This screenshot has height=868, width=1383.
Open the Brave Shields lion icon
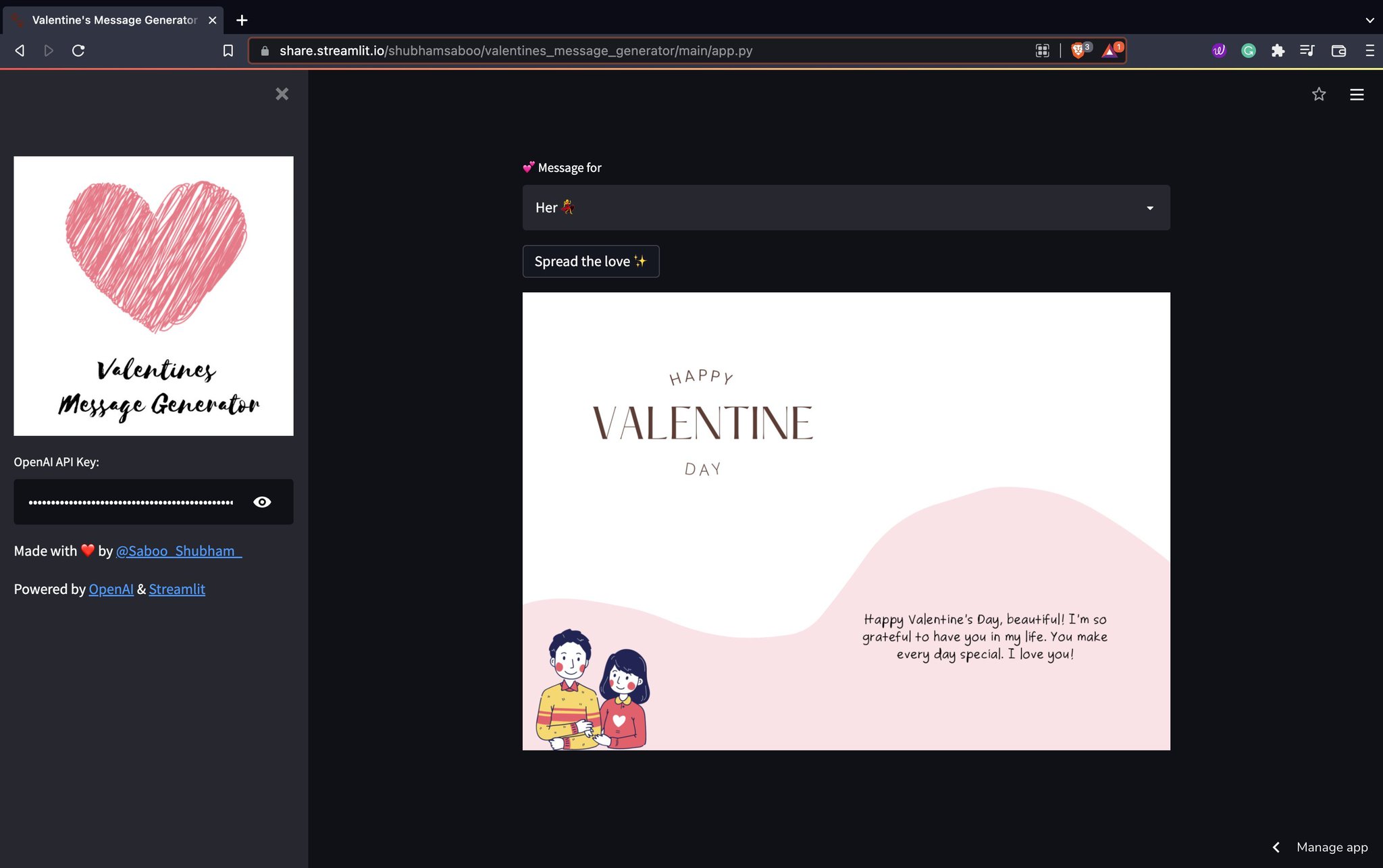(x=1079, y=50)
